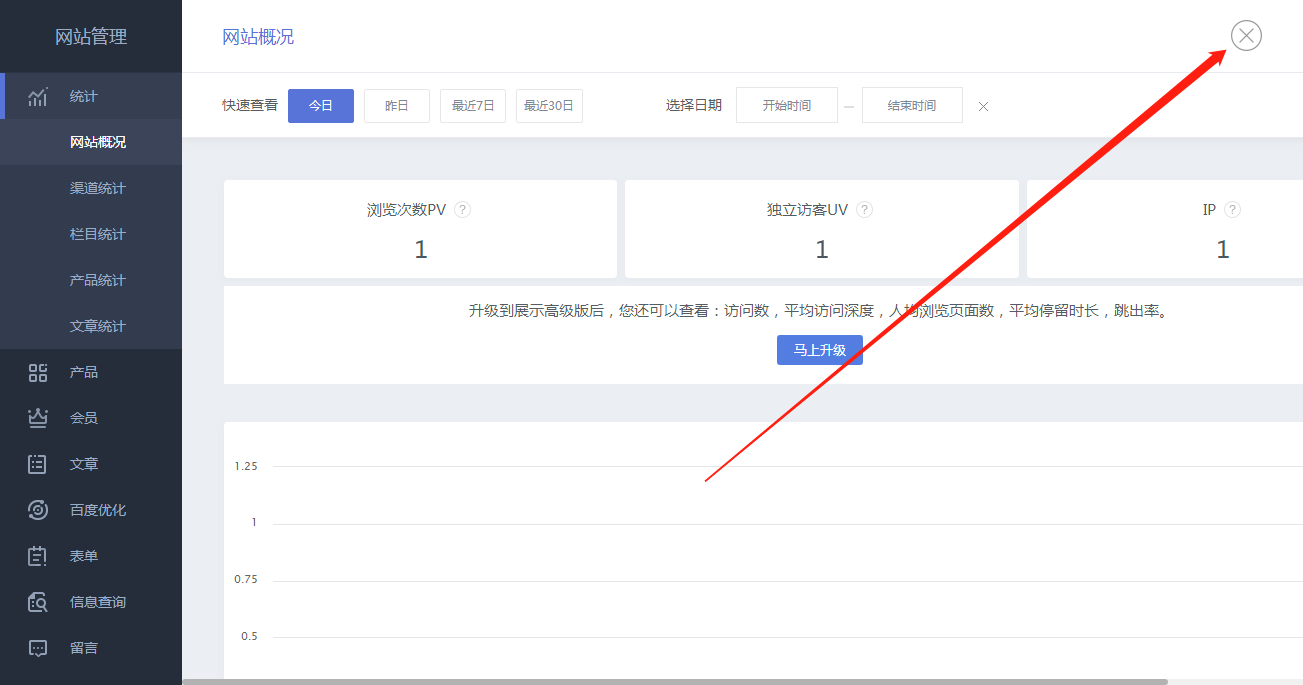This screenshot has height=685, width=1303.
Task: Click the message bubble icon in sidebar
Action: pos(38,648)
